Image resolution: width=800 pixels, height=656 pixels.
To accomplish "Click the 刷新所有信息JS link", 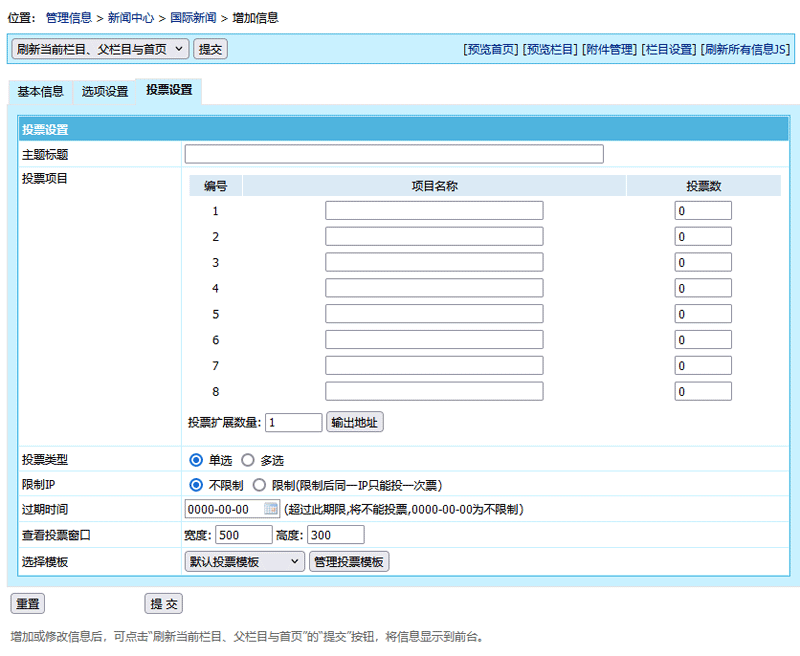I will click(745, 49).
